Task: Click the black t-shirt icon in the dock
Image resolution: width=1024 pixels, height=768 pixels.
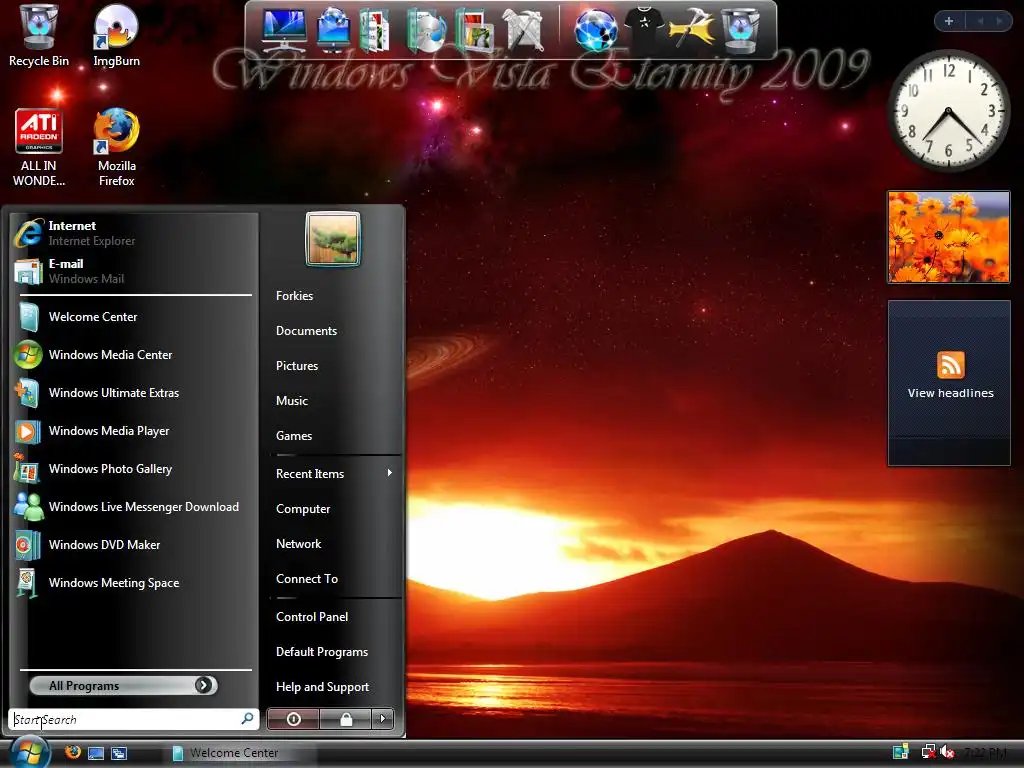Action: (x=643, y=30)
